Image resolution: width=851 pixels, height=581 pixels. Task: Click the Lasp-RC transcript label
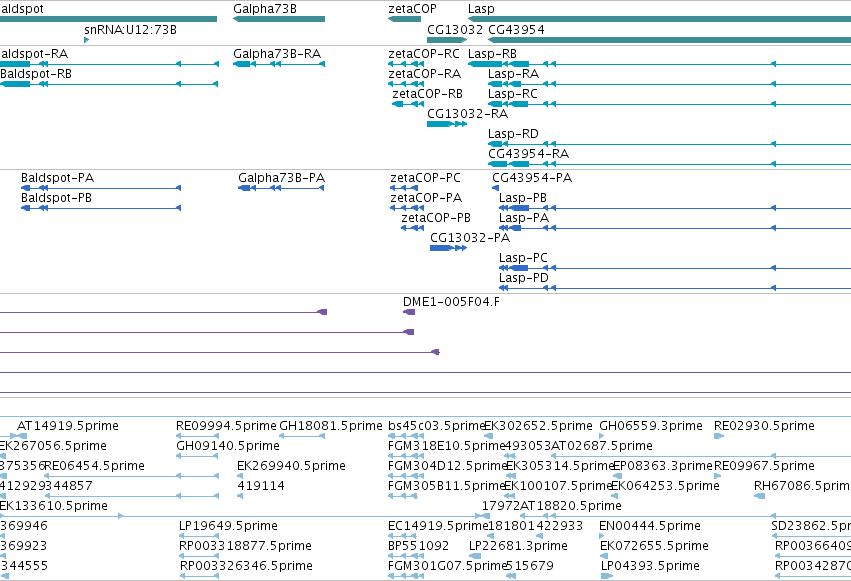tap(513, 94)
